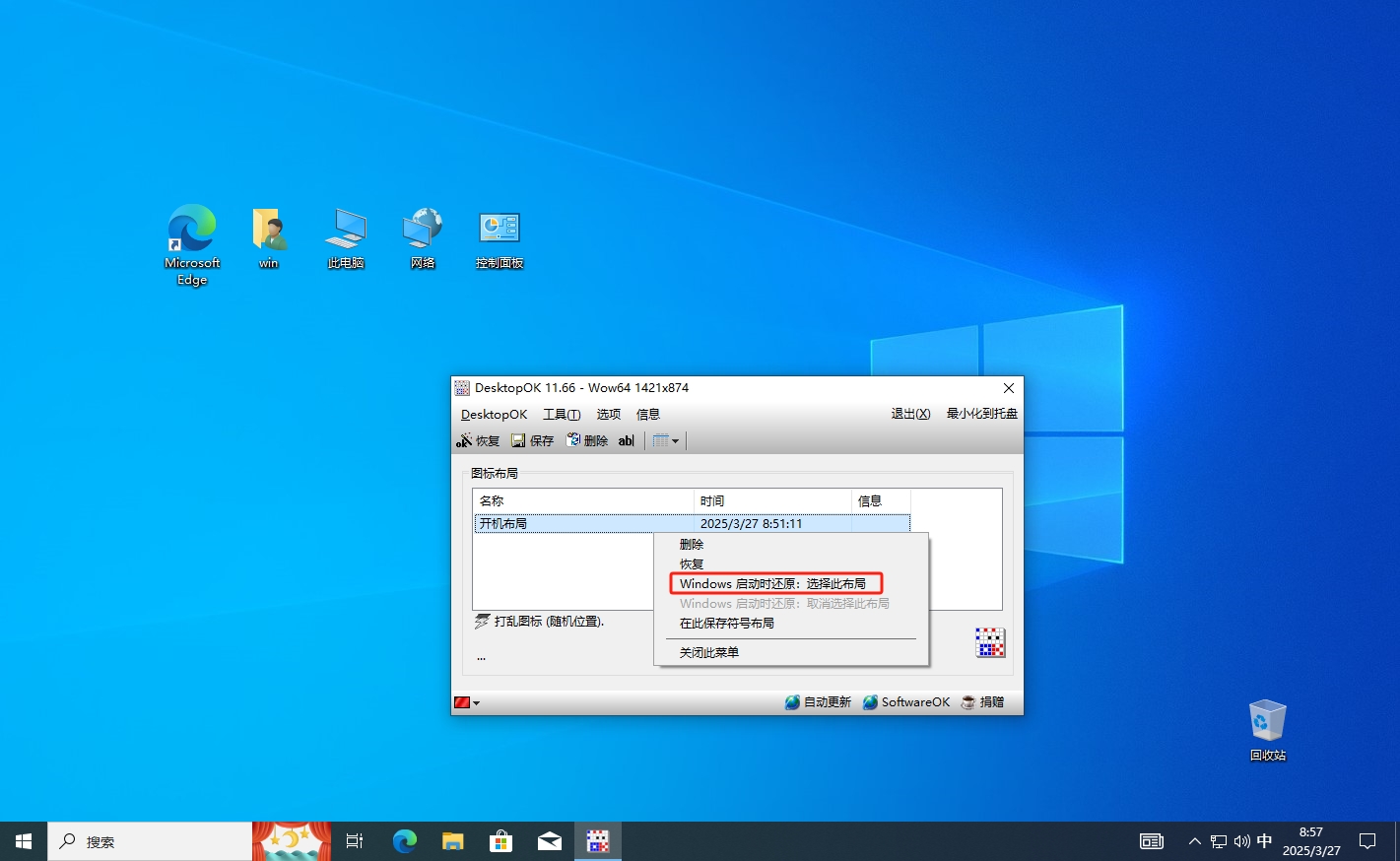Open the 工具(T) menu

coord(561,415)
